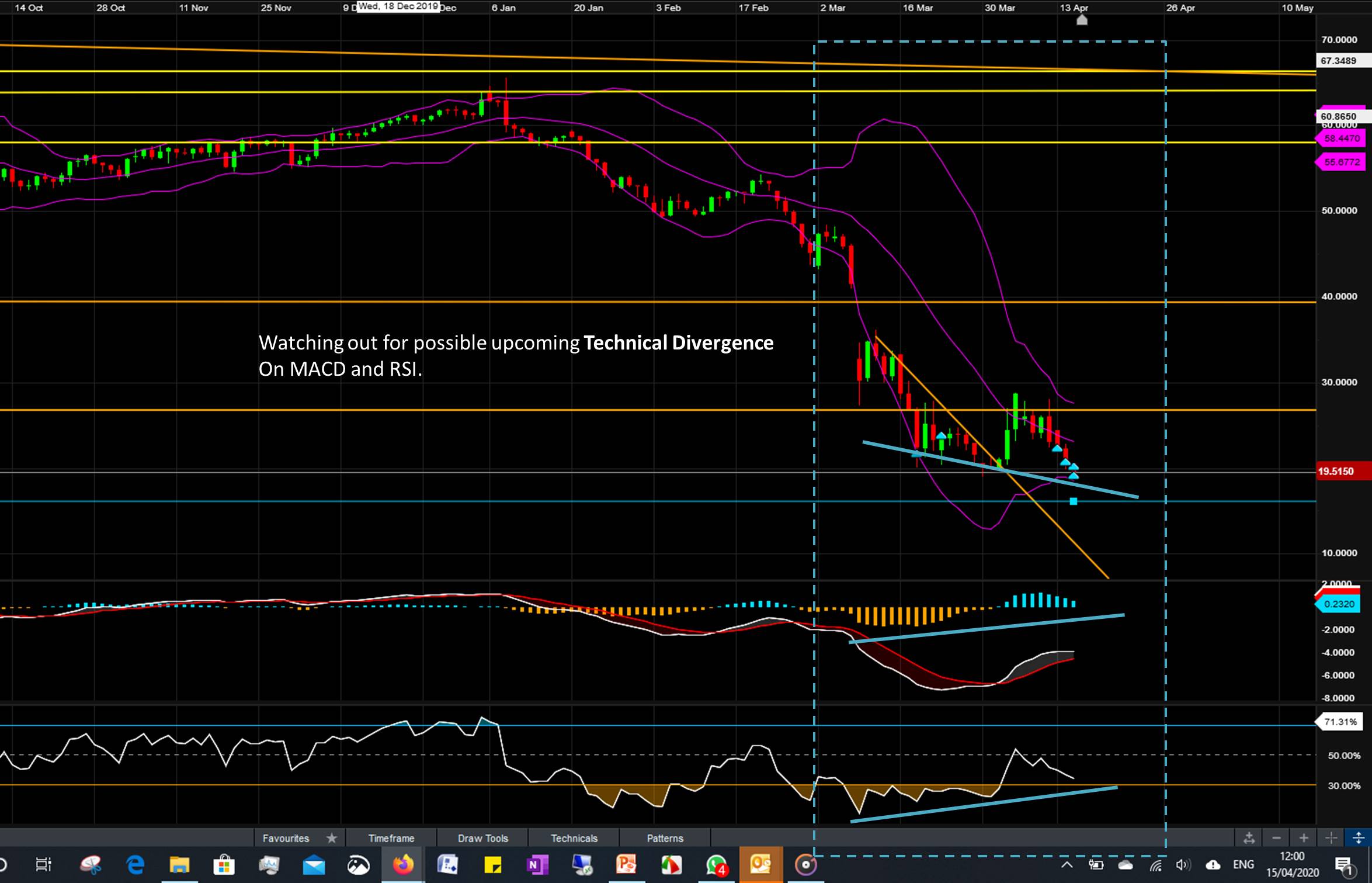The height and width of the screenshot is (883, 1372).
Task: Open the Patterns menu
Action: [x=665, y=838]
